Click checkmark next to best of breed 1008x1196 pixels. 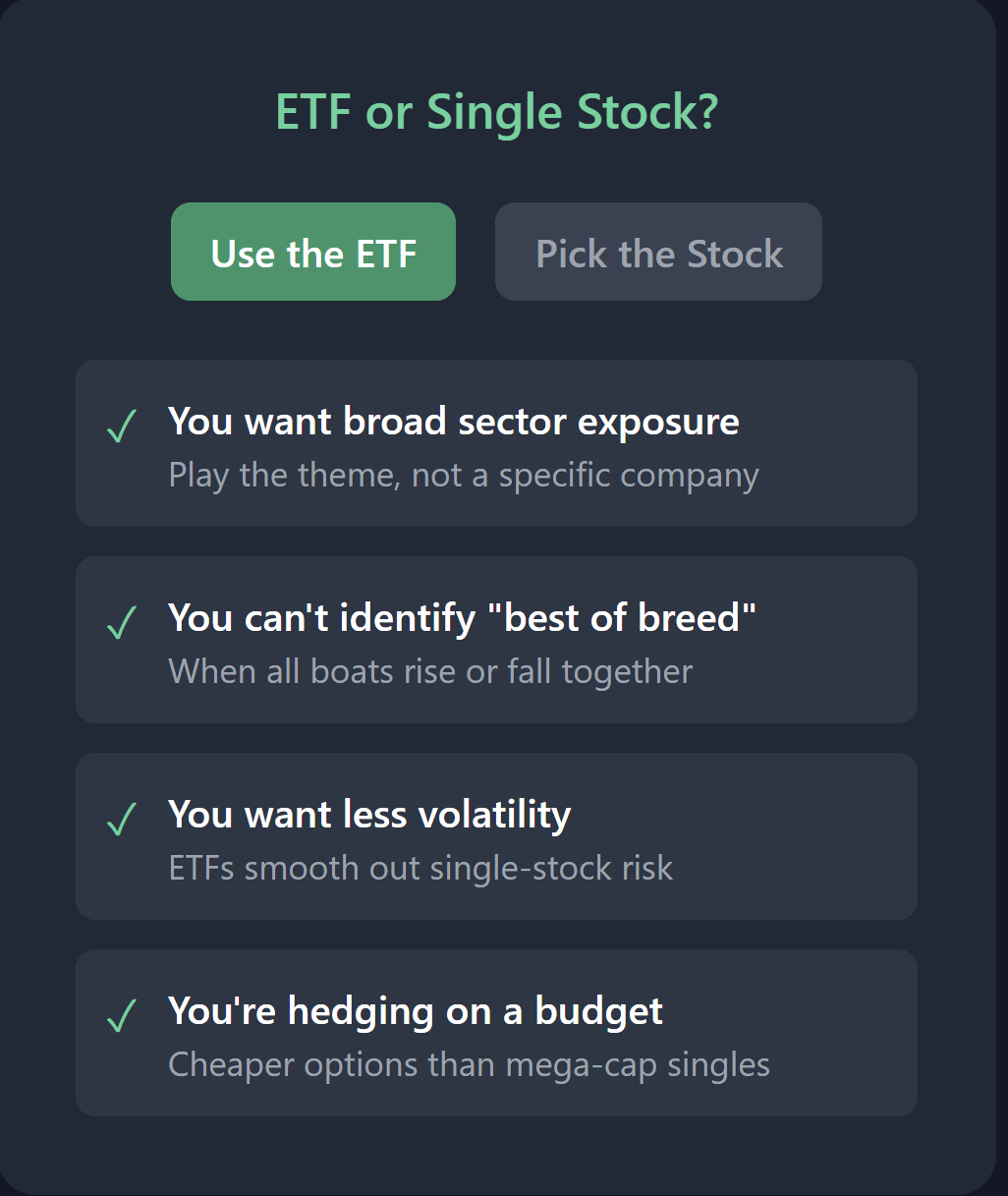121,623
